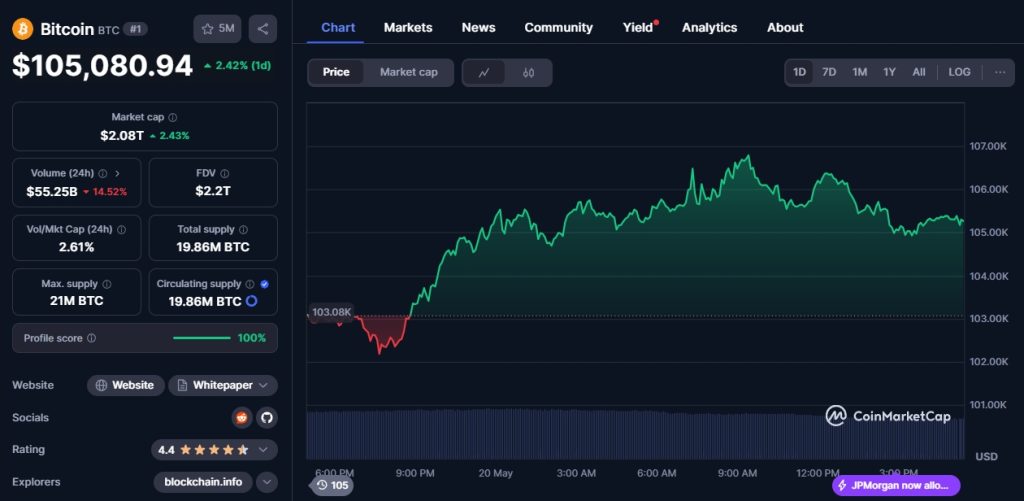The width and height of the screenshot is (1024, 501).
Task: Click the 107.00K axis label
Action: pos(988,146)
